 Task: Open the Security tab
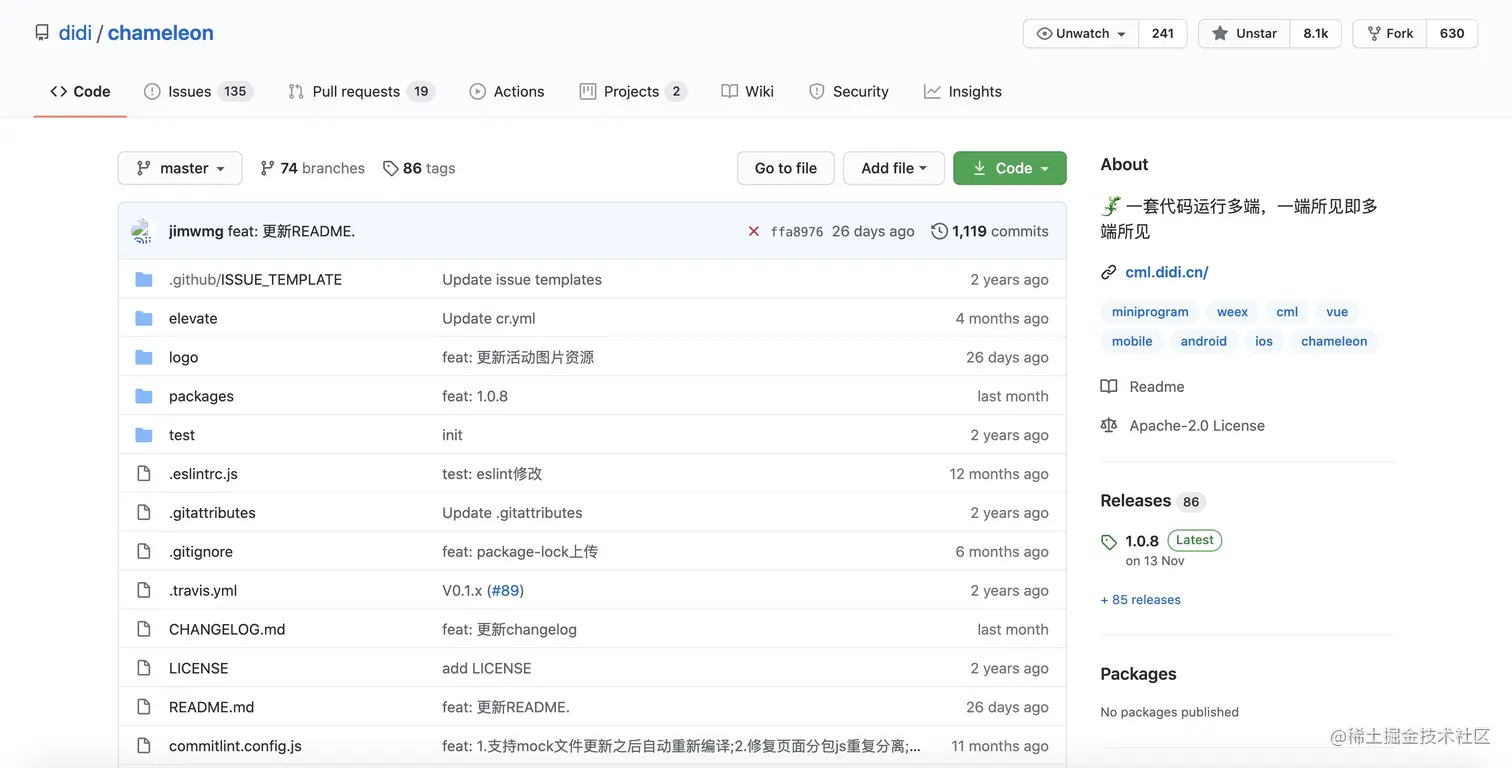849,91
